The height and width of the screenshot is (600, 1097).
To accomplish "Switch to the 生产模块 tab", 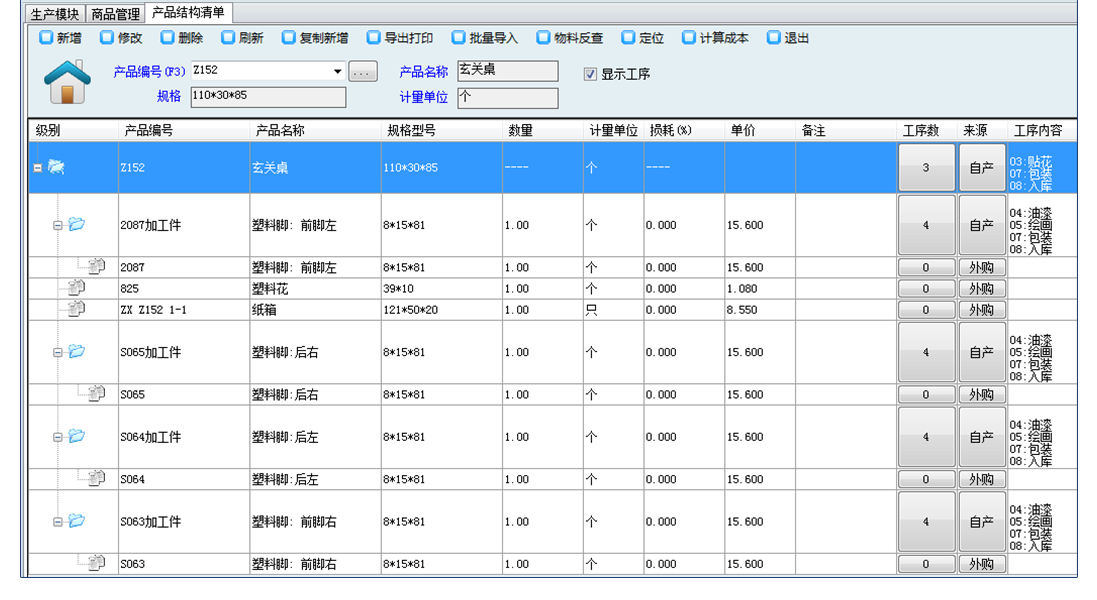I will [x=54, y=14].
